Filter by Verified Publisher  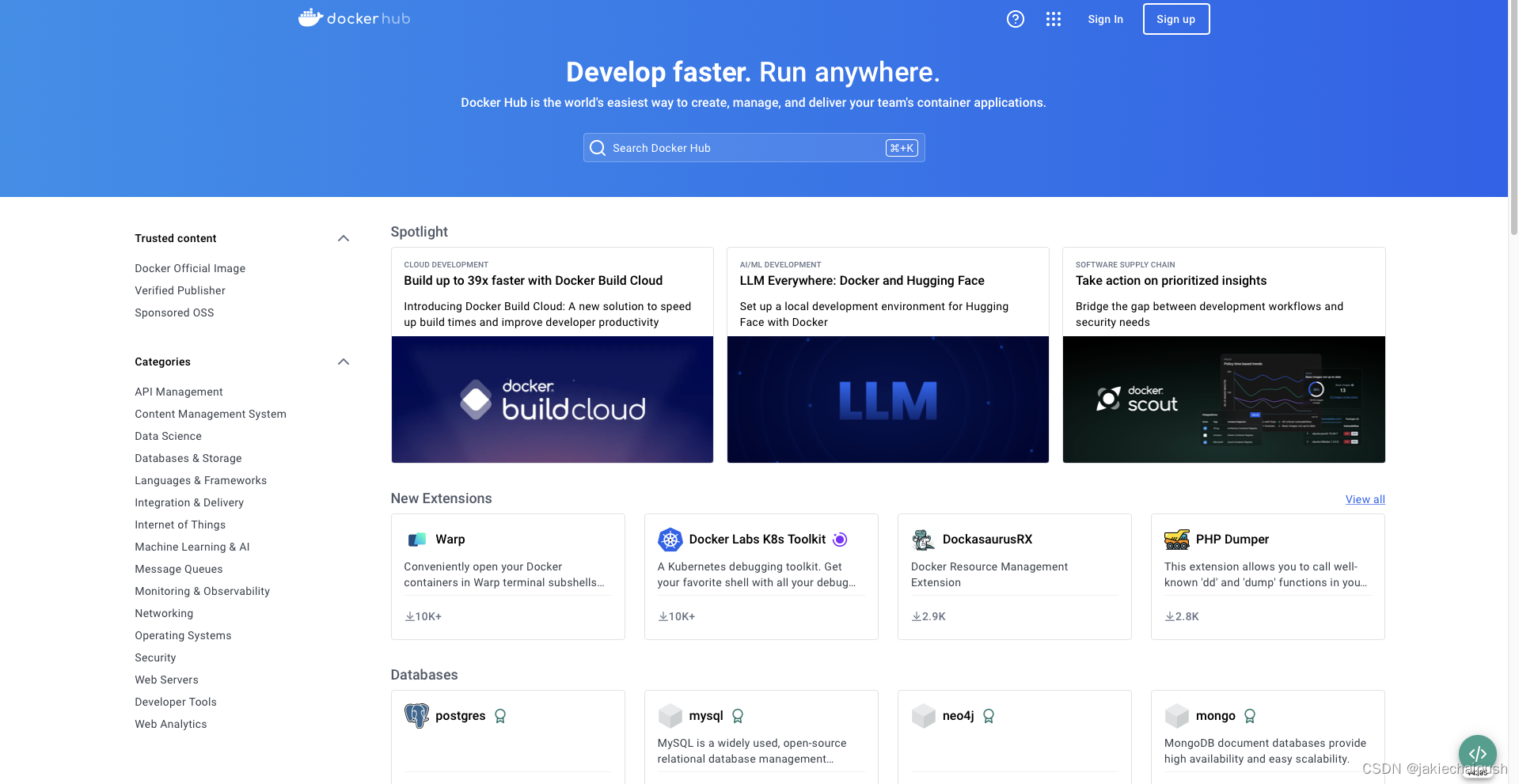pos(180,290)
